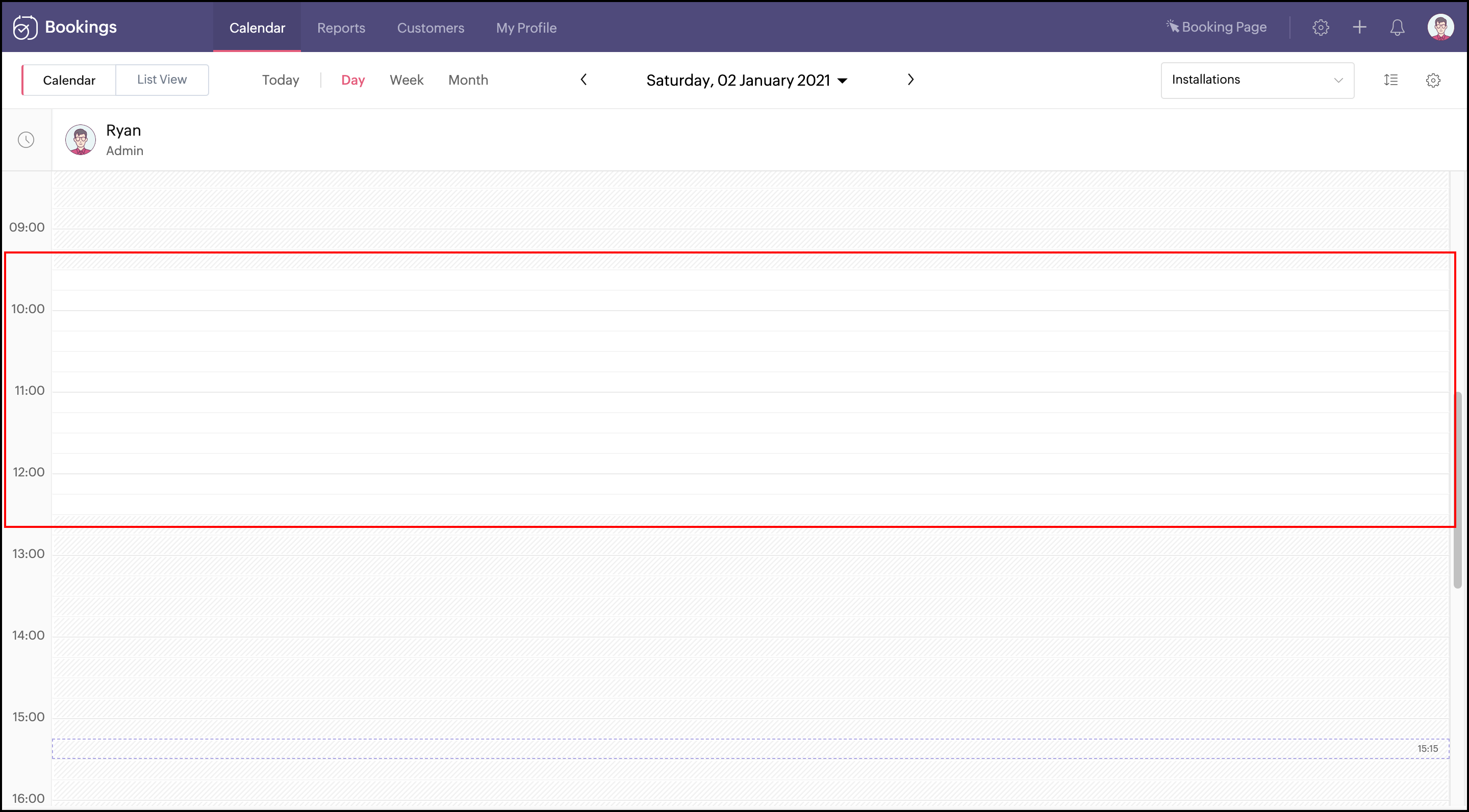
Task: Click the 15:15 dashed time slot
Action: tap(750, 748)
